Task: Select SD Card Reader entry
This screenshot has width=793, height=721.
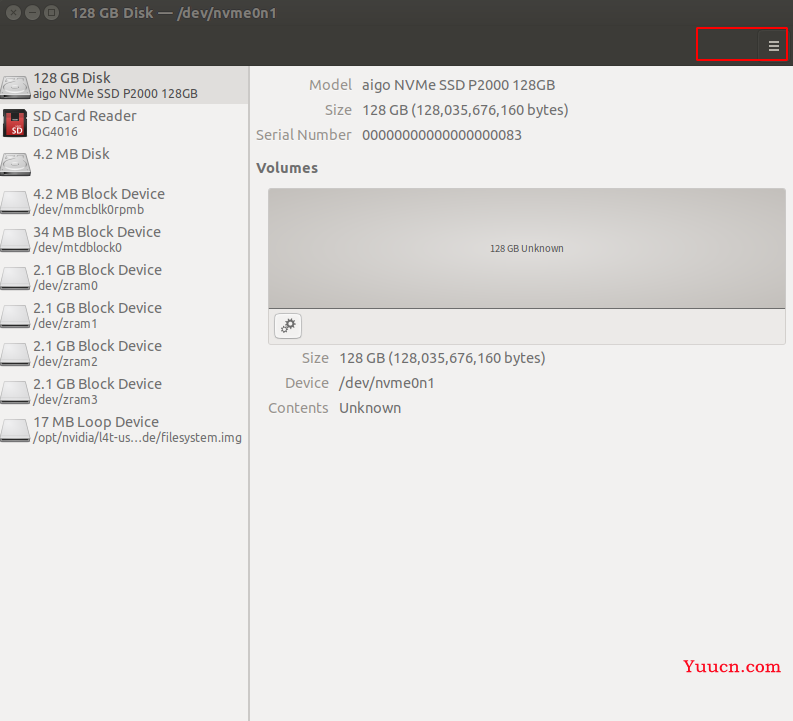Action: point(124,123)
